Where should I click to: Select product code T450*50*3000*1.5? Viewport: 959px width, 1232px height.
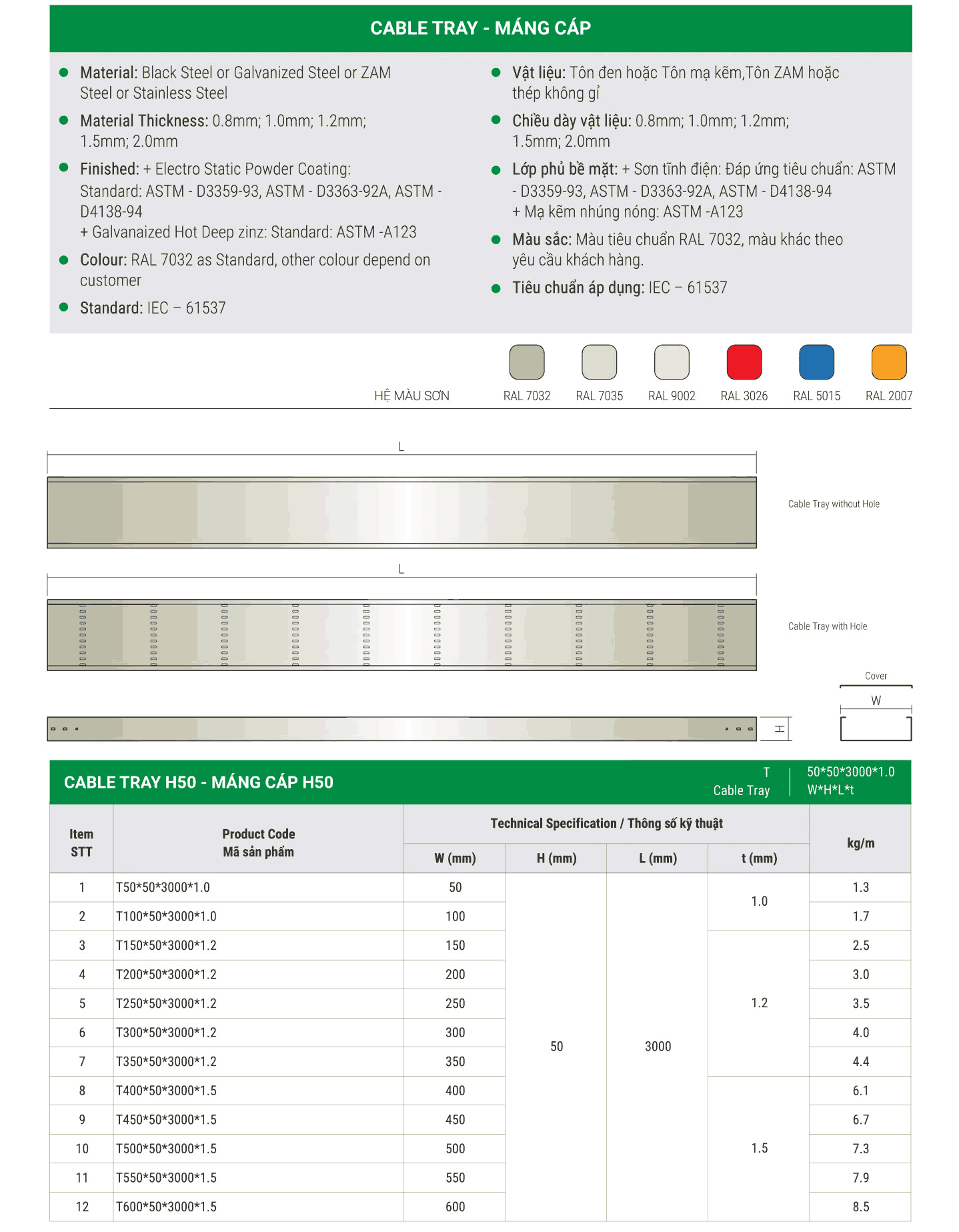166,1119
